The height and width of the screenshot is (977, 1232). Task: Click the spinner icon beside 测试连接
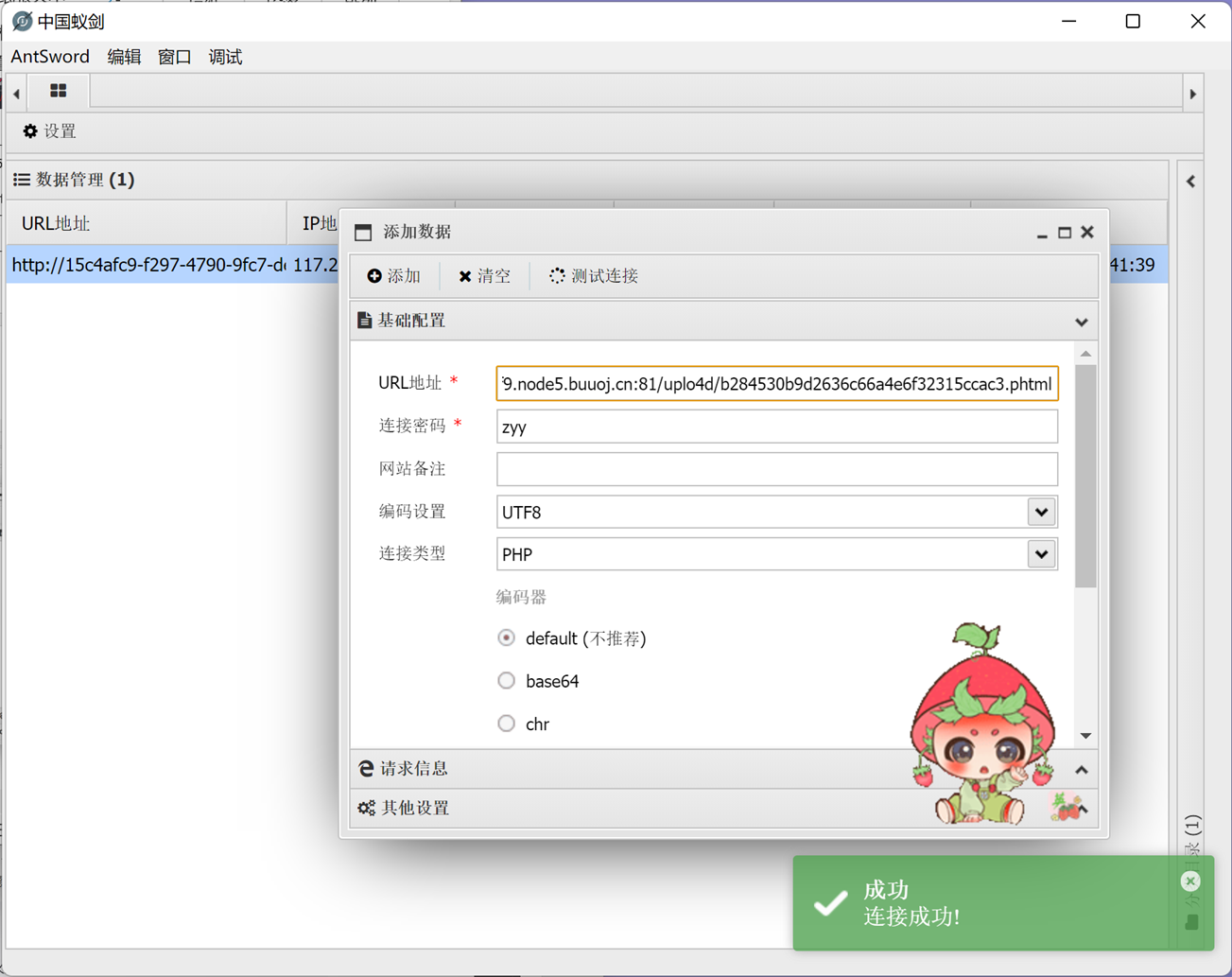556,275
